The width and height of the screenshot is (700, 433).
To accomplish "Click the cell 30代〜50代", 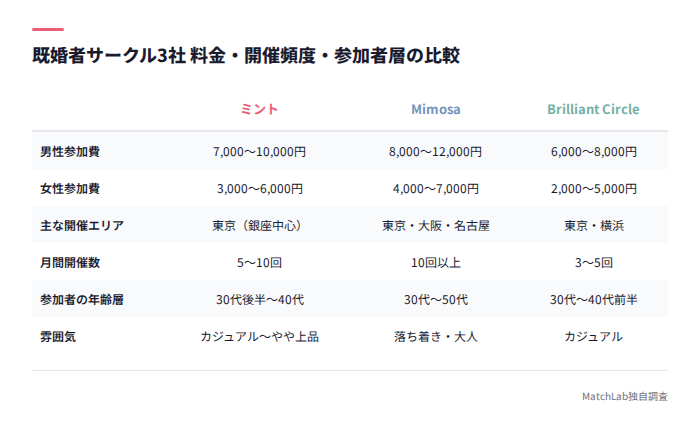I will 436,300.
